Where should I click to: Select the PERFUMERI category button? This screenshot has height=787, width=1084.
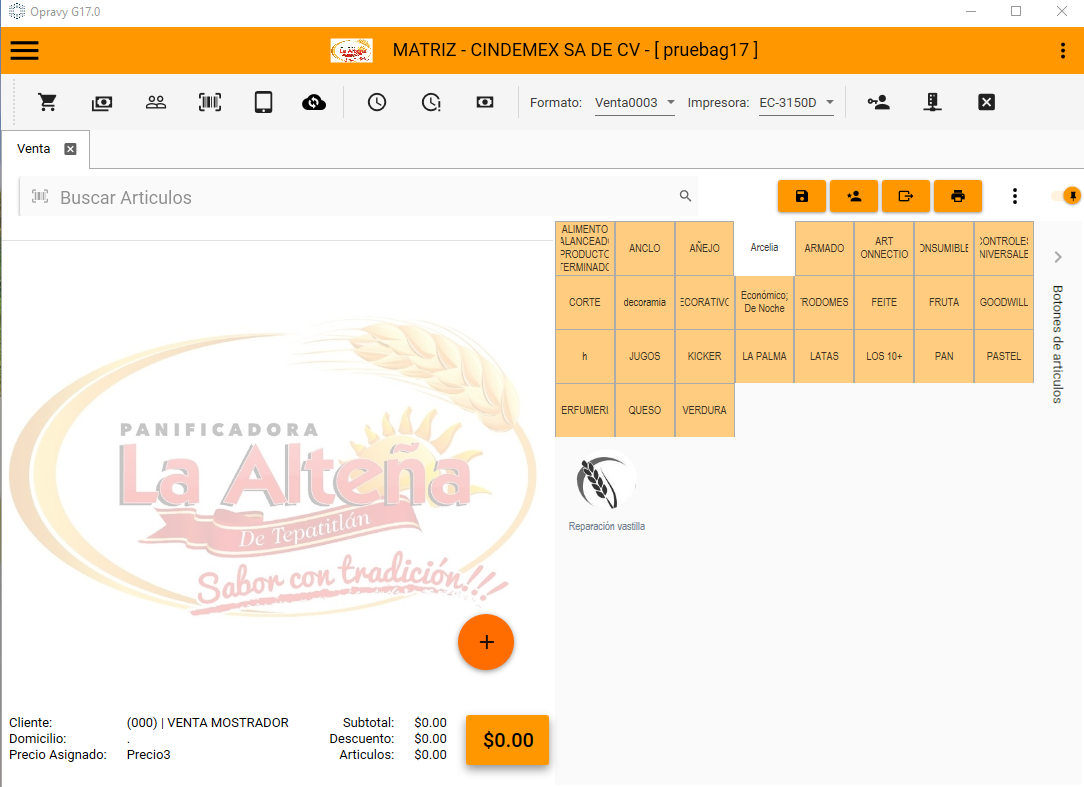[x=585, y=410]
